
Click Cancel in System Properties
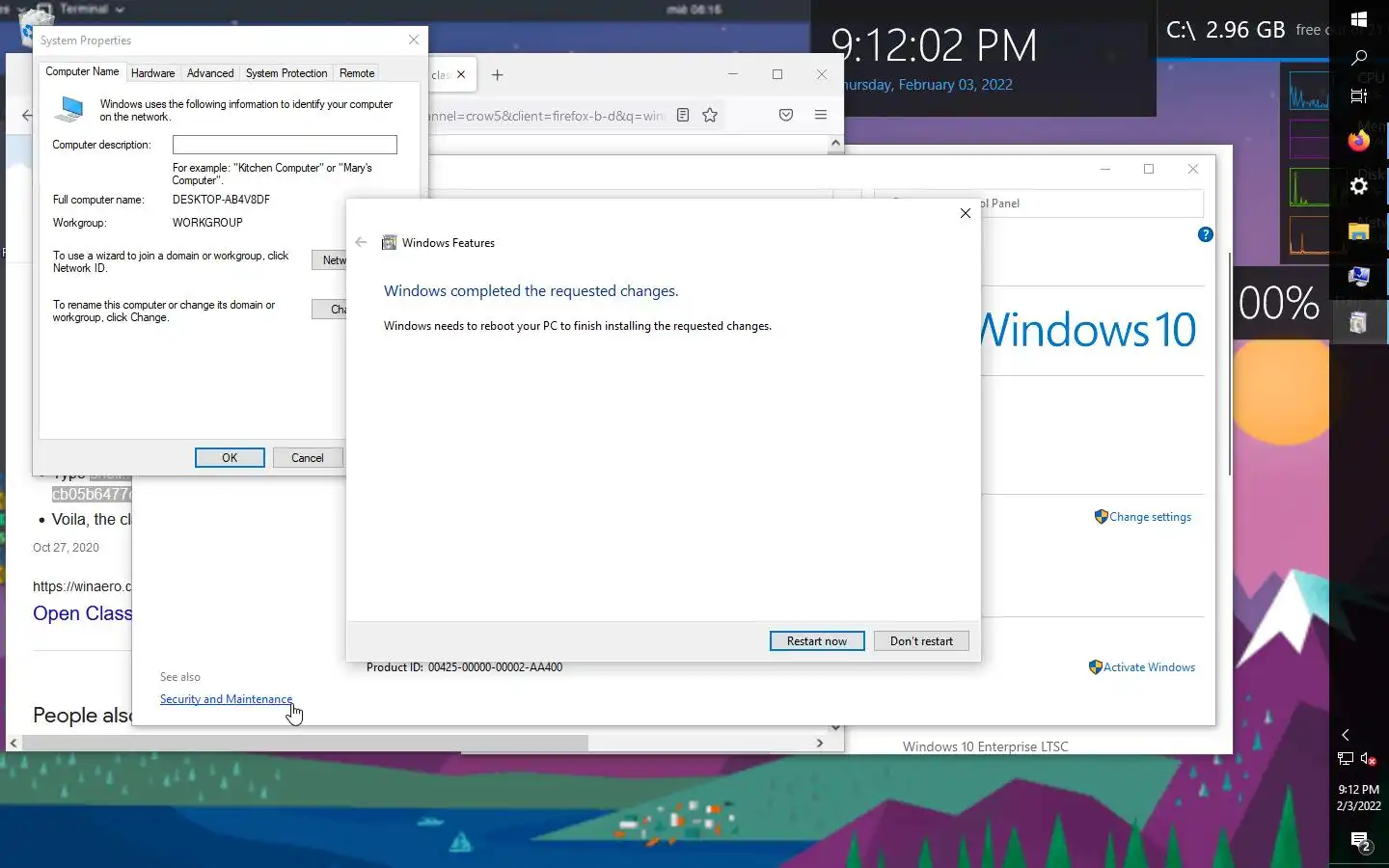(x=308, y=458)
